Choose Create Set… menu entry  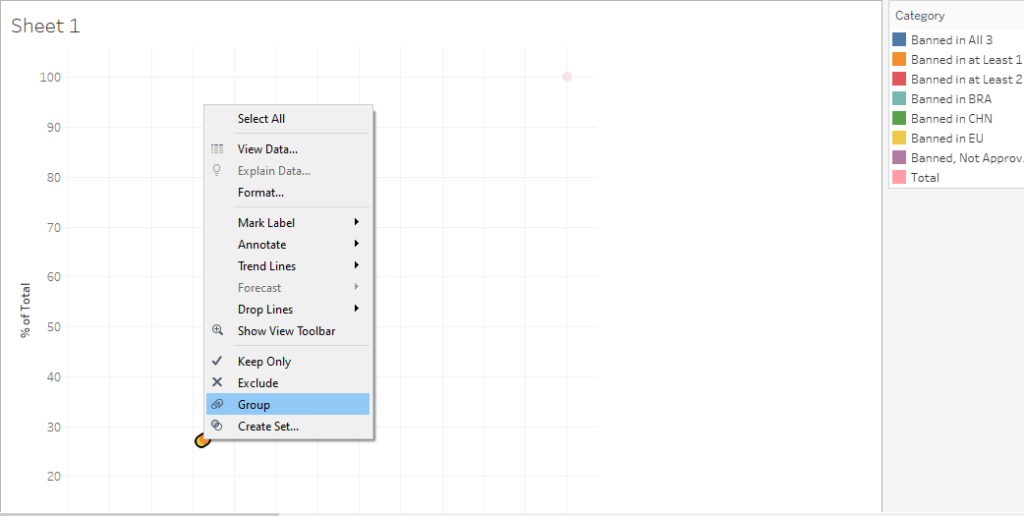click(288, 427)
